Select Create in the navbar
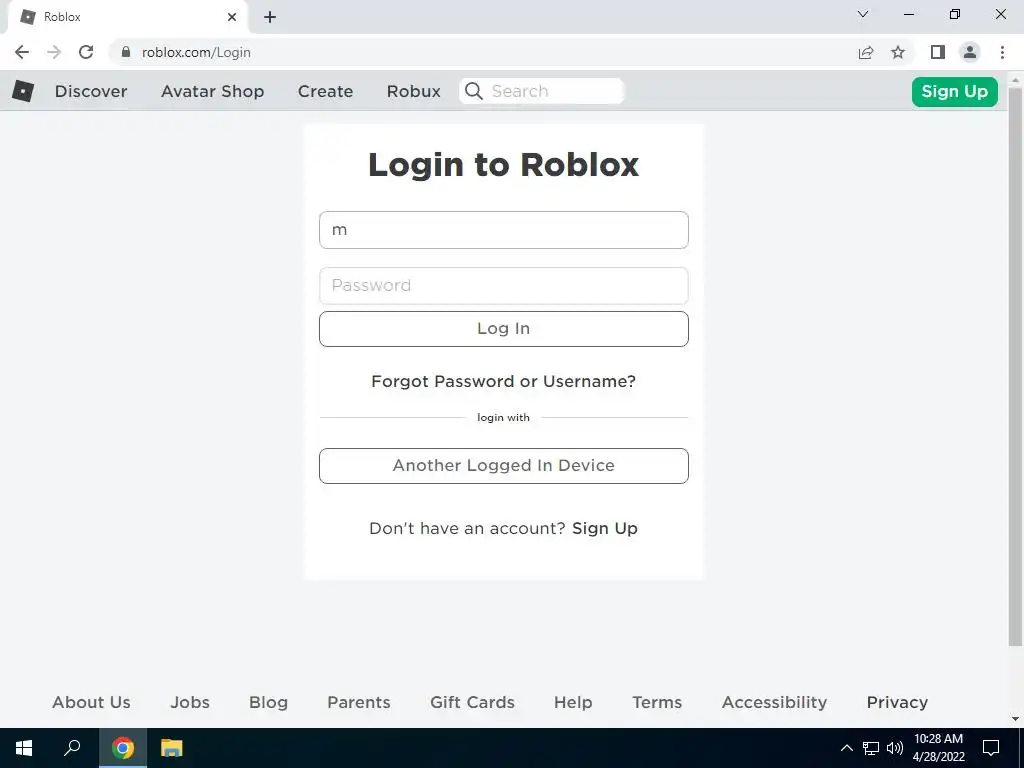This screenshot has width=1024, height=768. (x=325, y=91)
